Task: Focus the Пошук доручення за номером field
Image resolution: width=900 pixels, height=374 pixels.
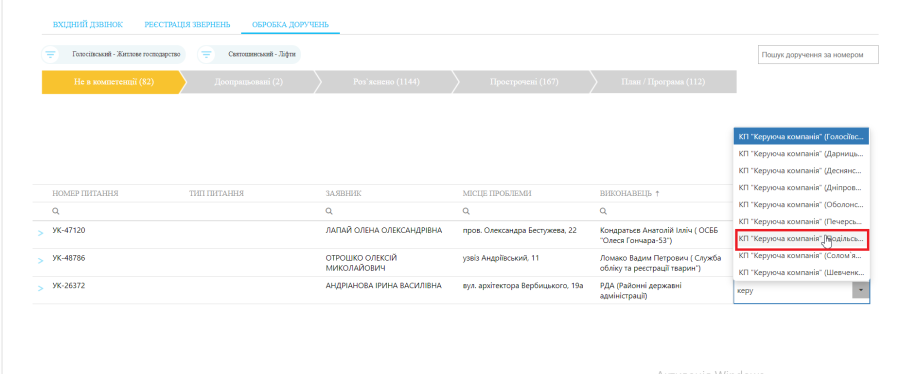Action: pos(818,55)
